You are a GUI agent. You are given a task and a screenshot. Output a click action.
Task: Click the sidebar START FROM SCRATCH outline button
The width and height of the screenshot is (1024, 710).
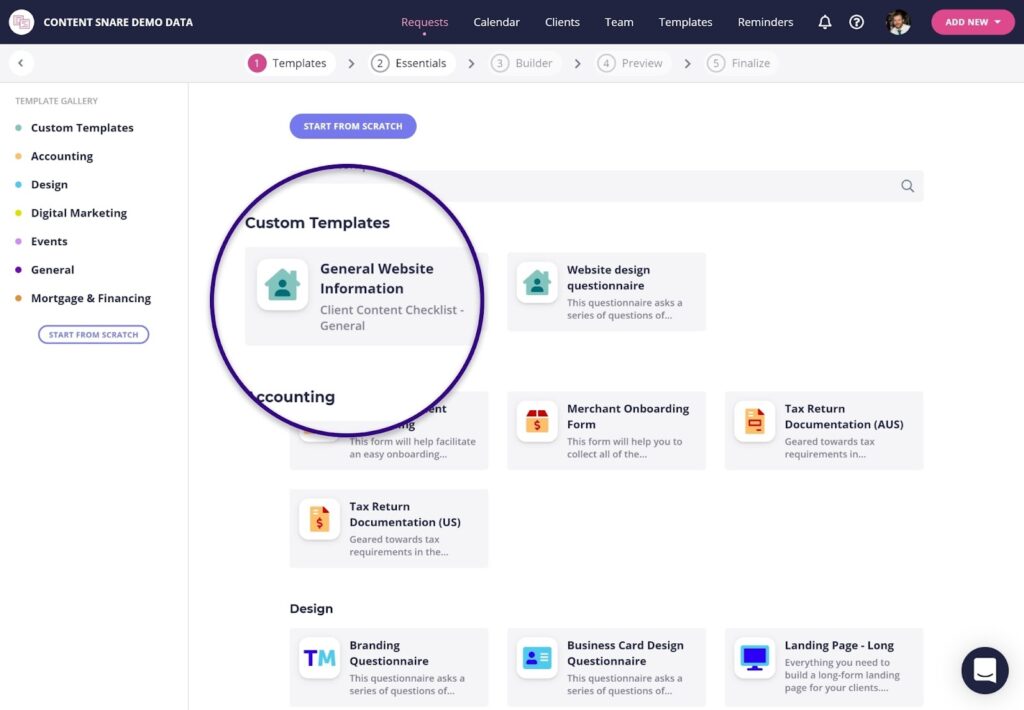[93, 334]
